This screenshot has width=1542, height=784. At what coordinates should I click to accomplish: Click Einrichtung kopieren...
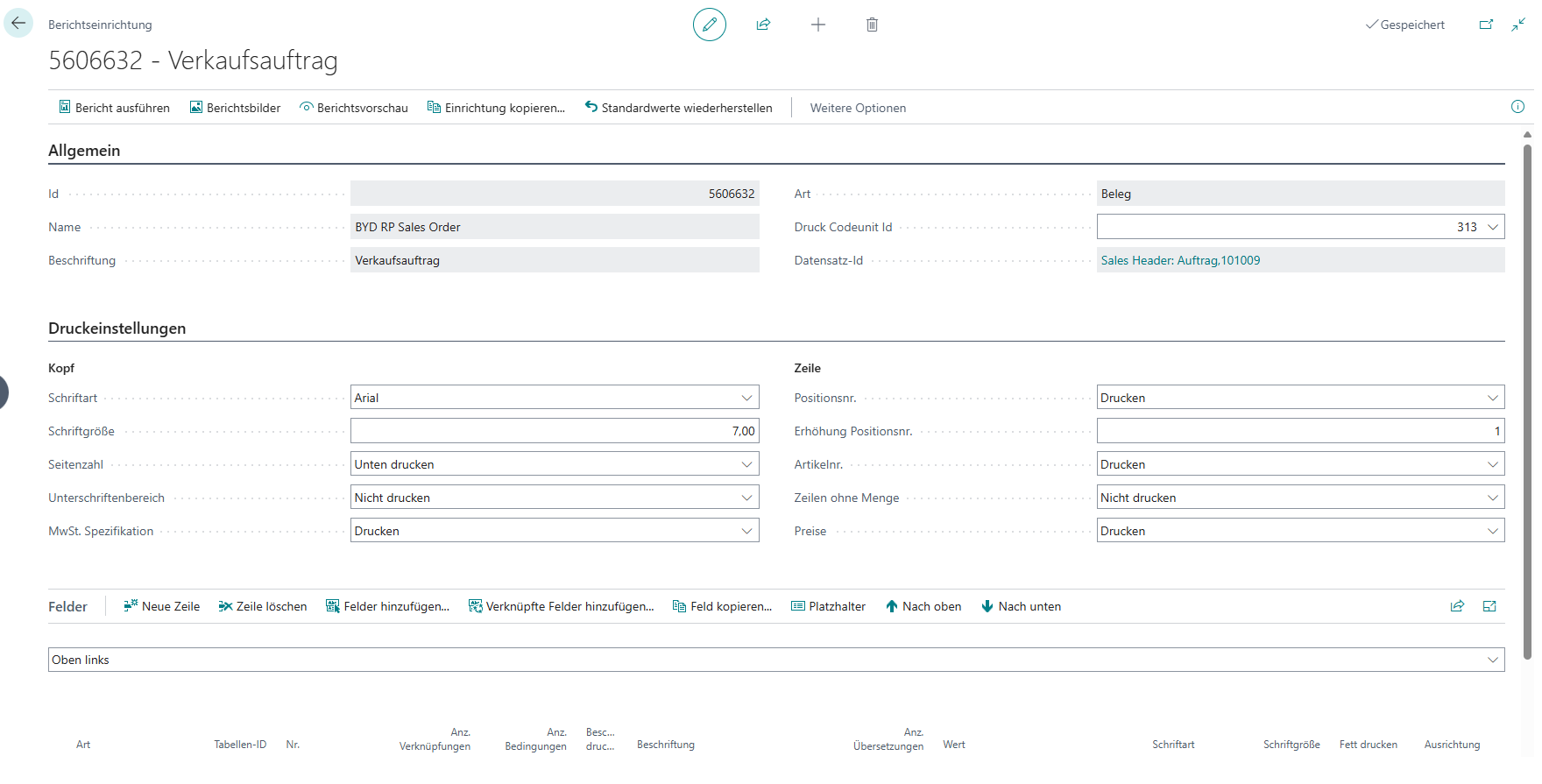[x=496, y=108]
